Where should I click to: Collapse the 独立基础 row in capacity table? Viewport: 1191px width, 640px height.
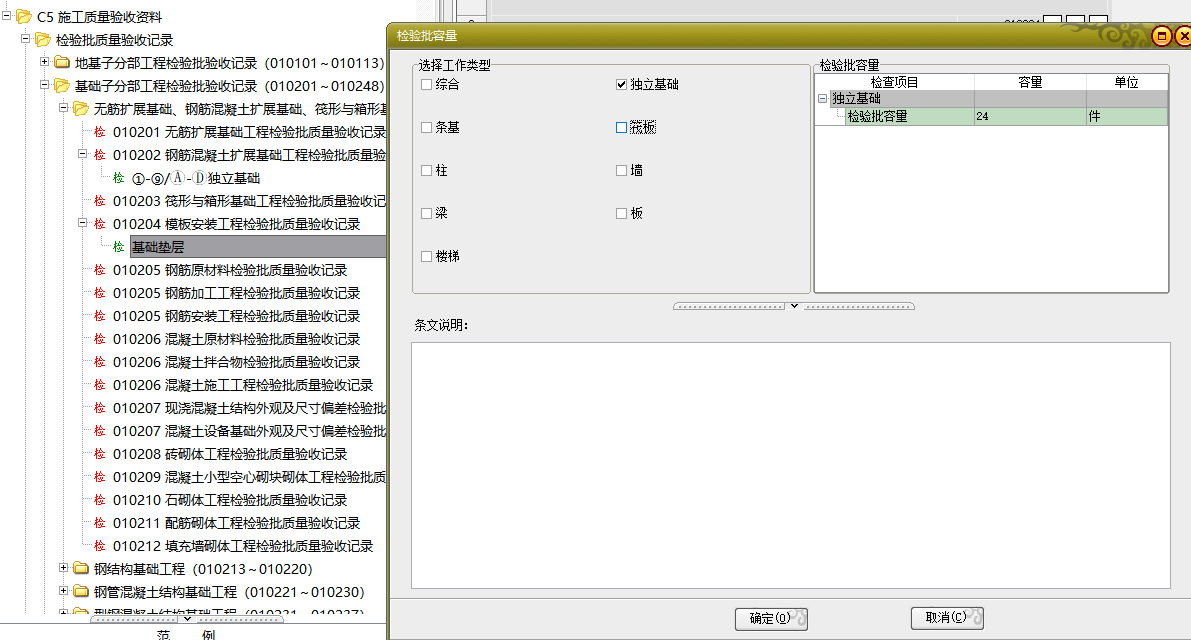(x=823, y=99)
